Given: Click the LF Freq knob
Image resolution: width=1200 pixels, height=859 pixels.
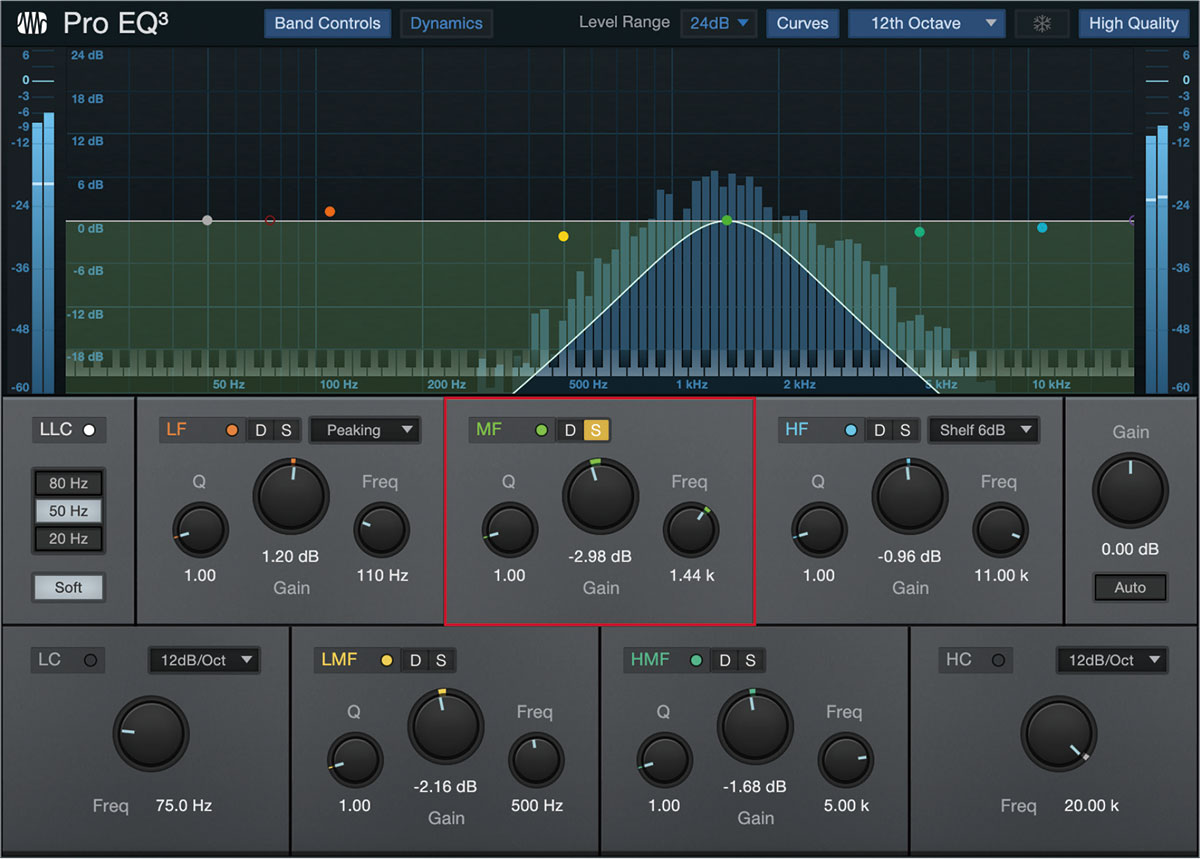Looking at the screenshot, I should (382, 531).
